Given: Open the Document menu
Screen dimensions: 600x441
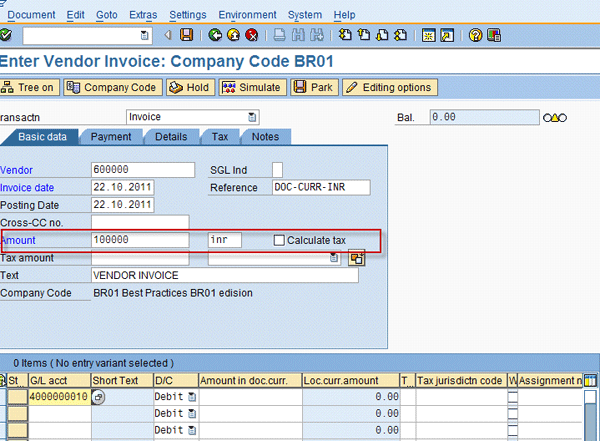Looking at the screenshot, I should coord(31,15).
